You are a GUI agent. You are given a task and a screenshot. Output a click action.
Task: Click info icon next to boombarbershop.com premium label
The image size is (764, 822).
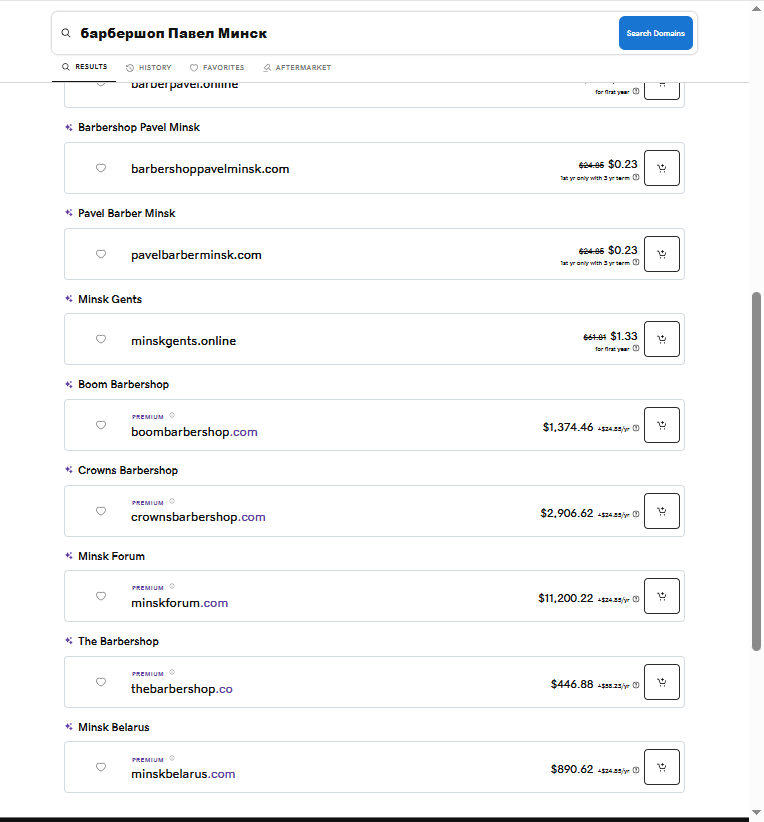pyautogui.click(x=172, y=415)
